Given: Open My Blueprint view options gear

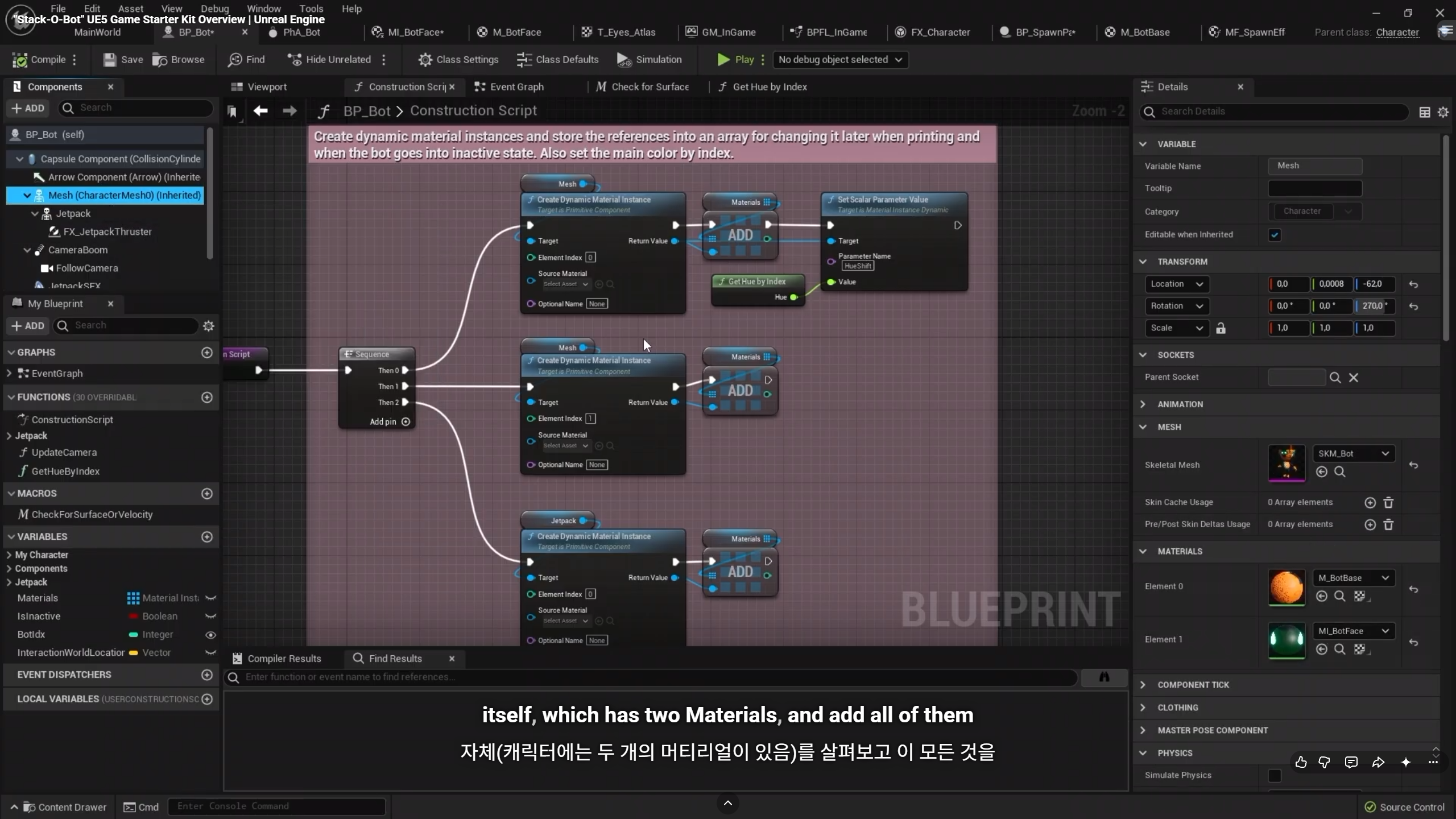Looking at the screenshot, I should click(209, 326).
